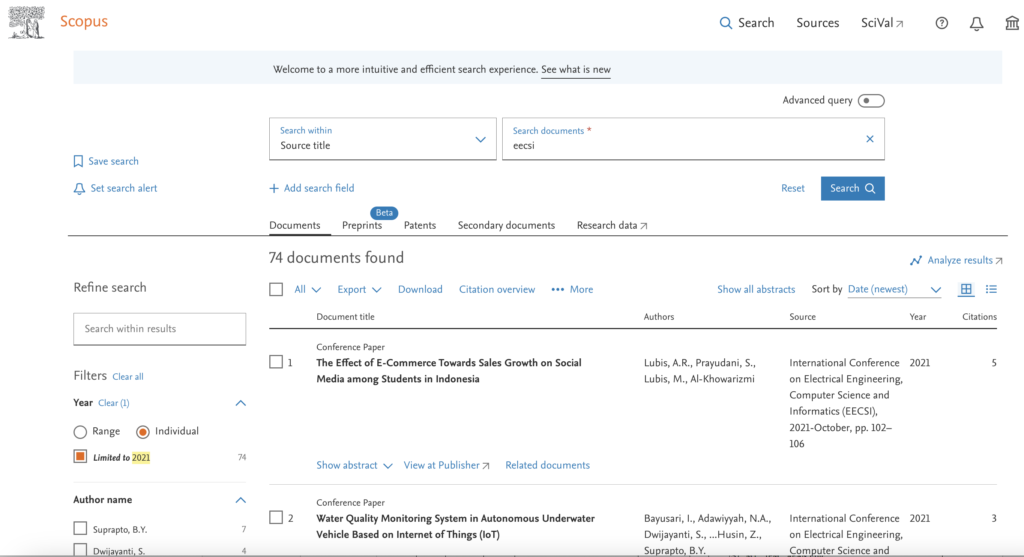Open the Sort by Date (newest) dropdown

click(x=894, y=289)
